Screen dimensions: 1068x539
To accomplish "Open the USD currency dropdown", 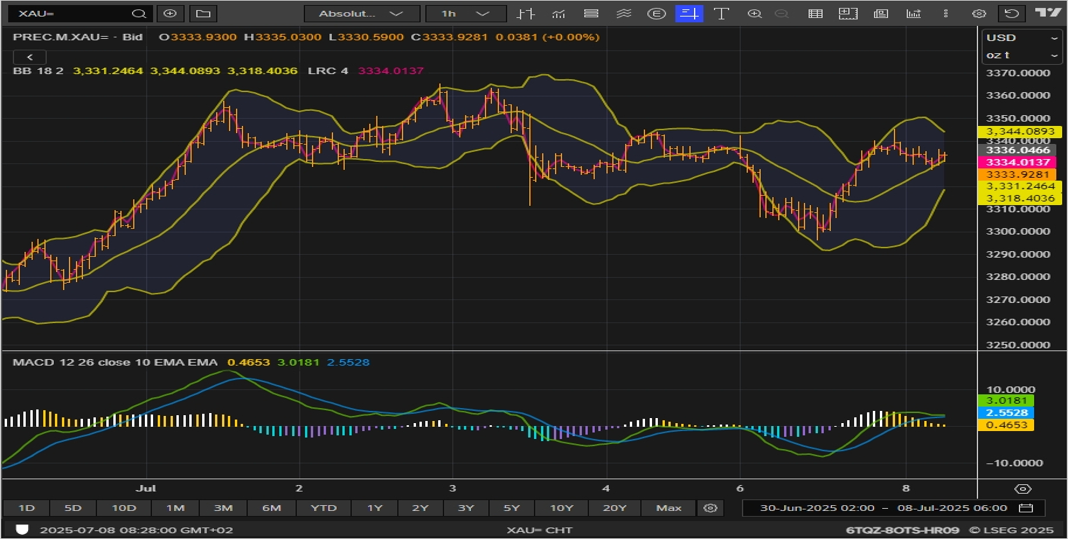I will [1020, 37].
